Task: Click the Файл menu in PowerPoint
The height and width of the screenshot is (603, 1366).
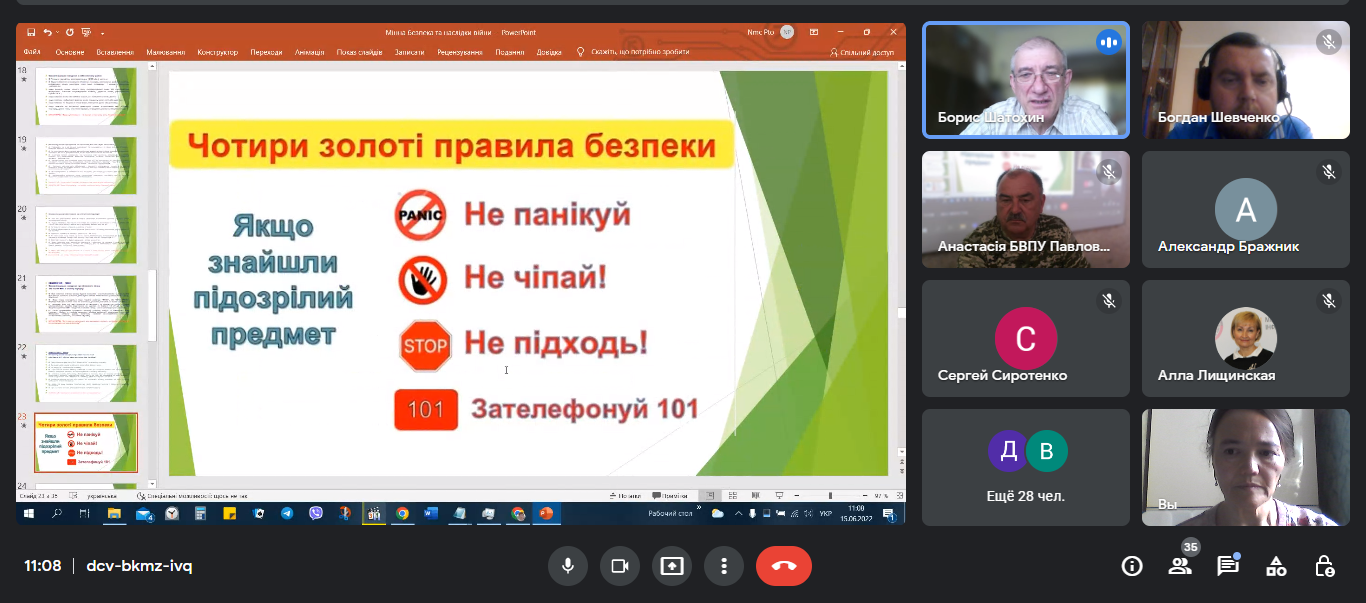Action: click(32, 52)
